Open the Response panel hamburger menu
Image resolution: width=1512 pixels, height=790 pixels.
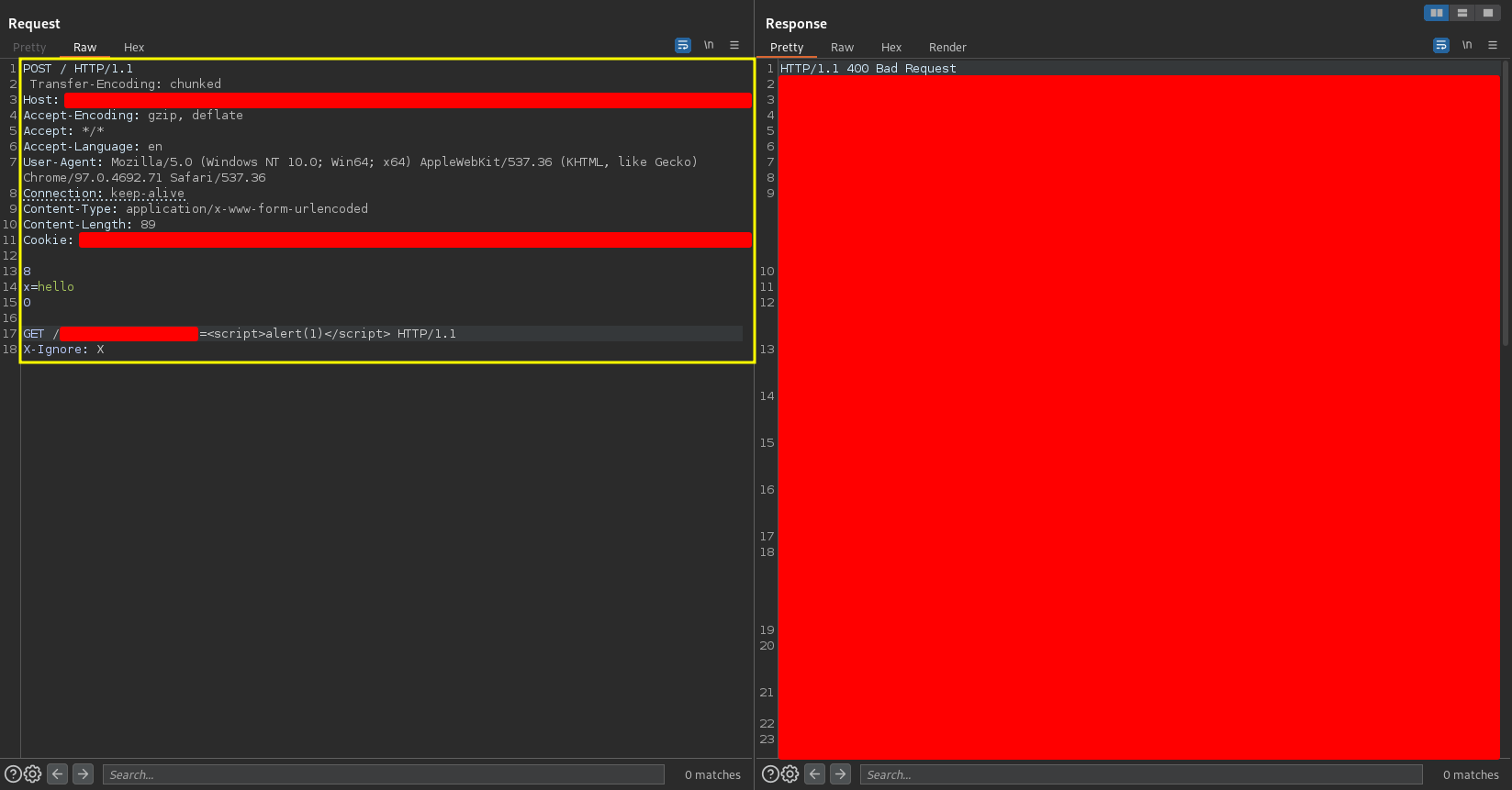(x=1493, y=45)
